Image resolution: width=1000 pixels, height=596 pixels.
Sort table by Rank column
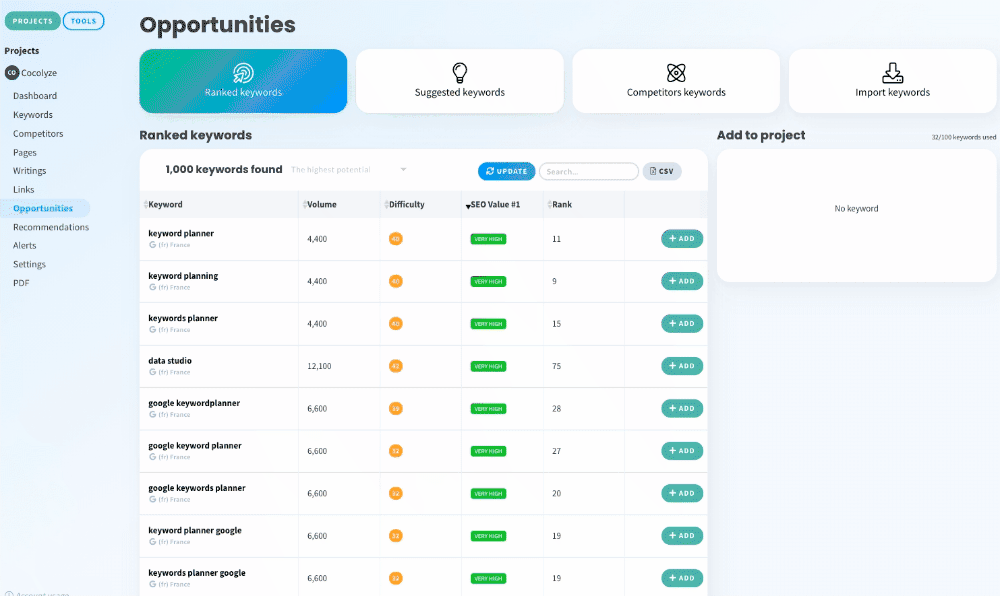click(x=561, y=205)
